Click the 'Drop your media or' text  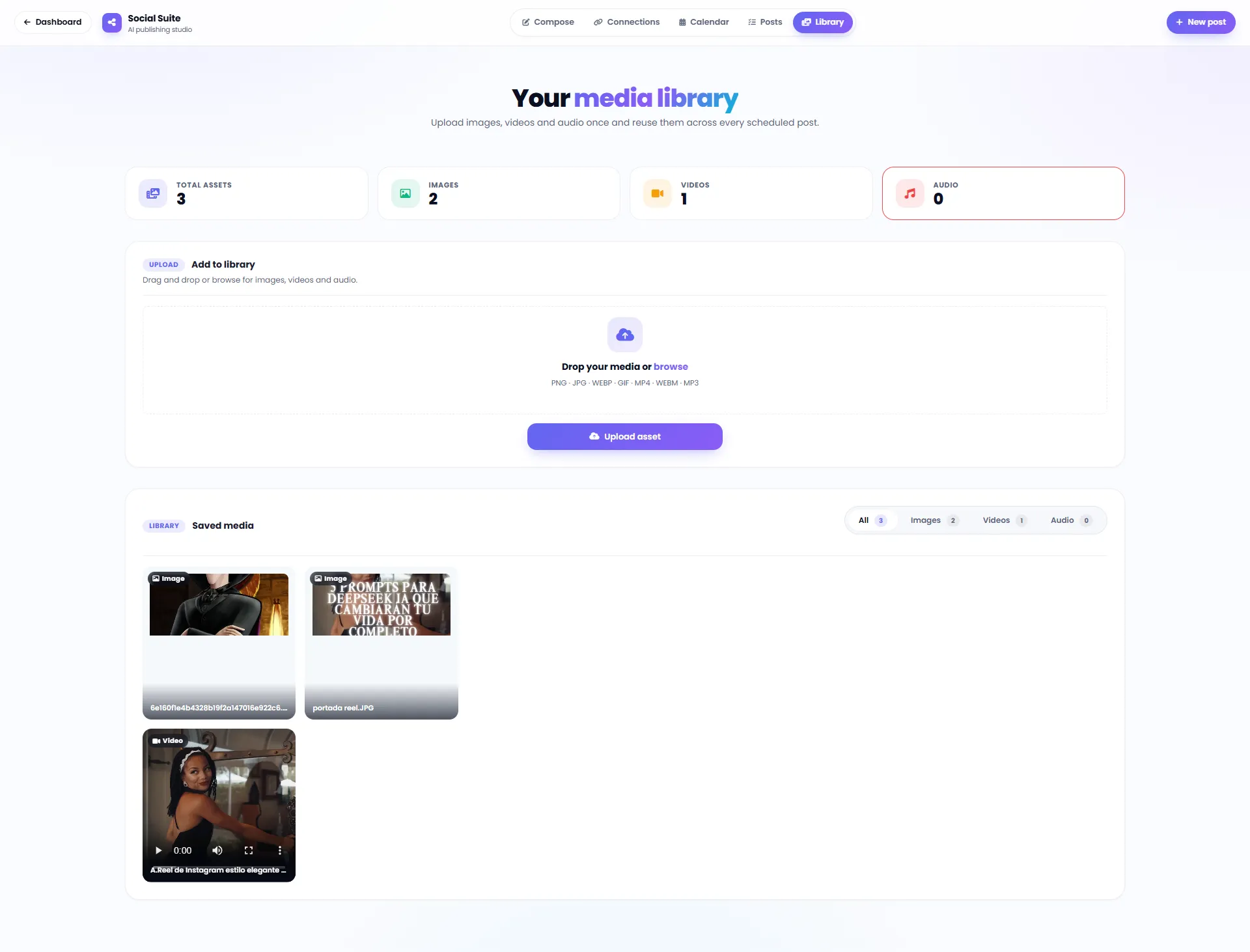click(606, 367)
